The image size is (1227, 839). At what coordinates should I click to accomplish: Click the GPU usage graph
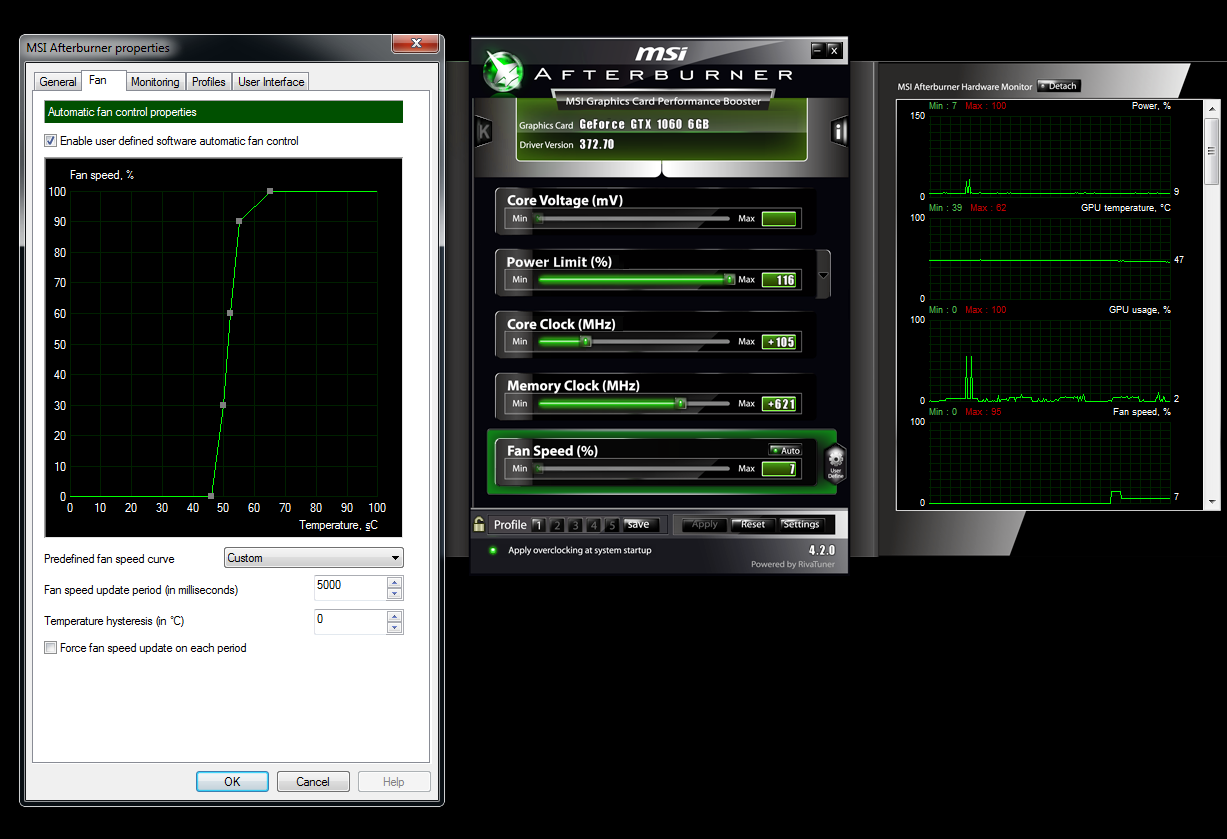[x=1049, y=360]
